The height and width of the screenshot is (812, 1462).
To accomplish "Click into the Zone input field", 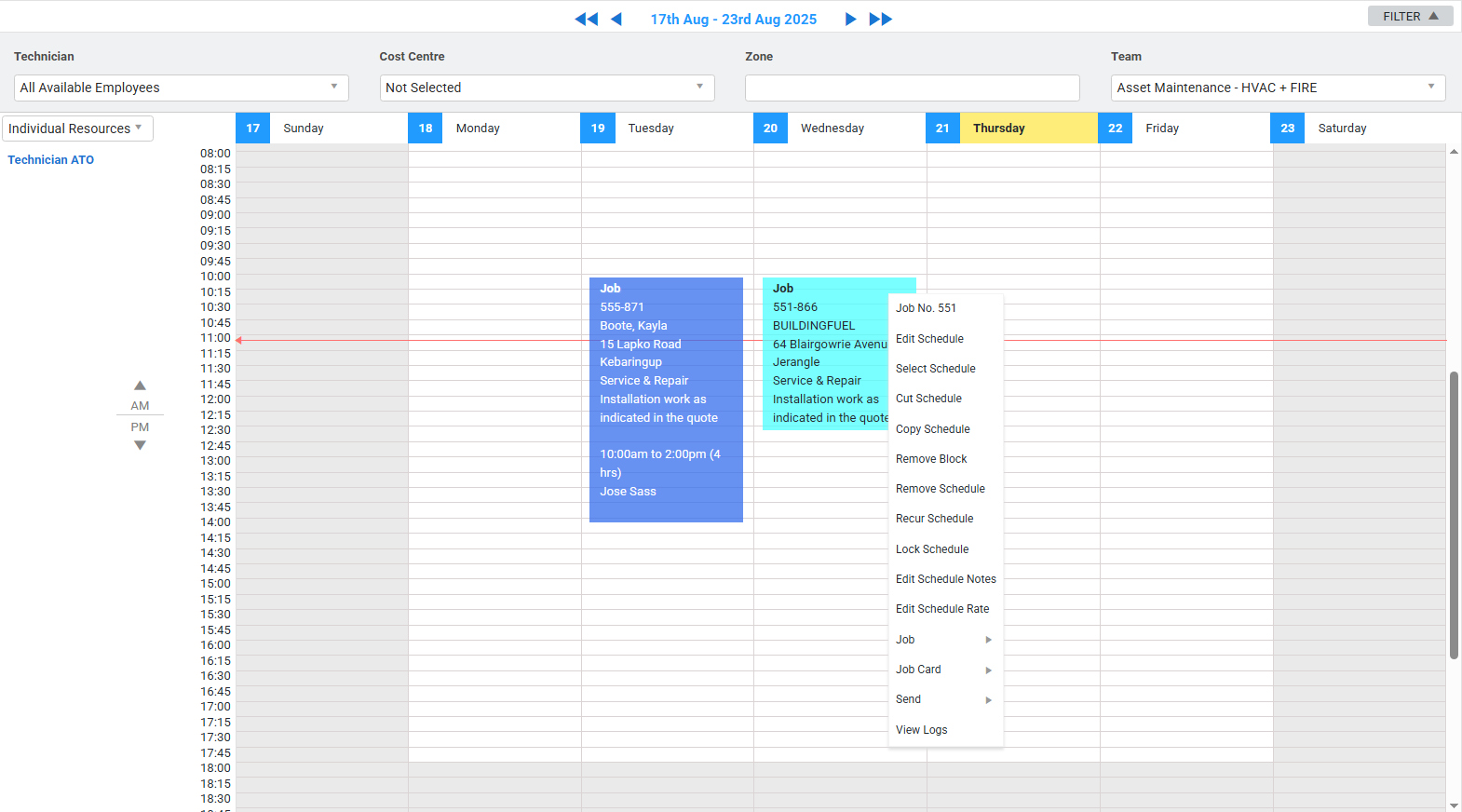I will [x=912, y=88].
